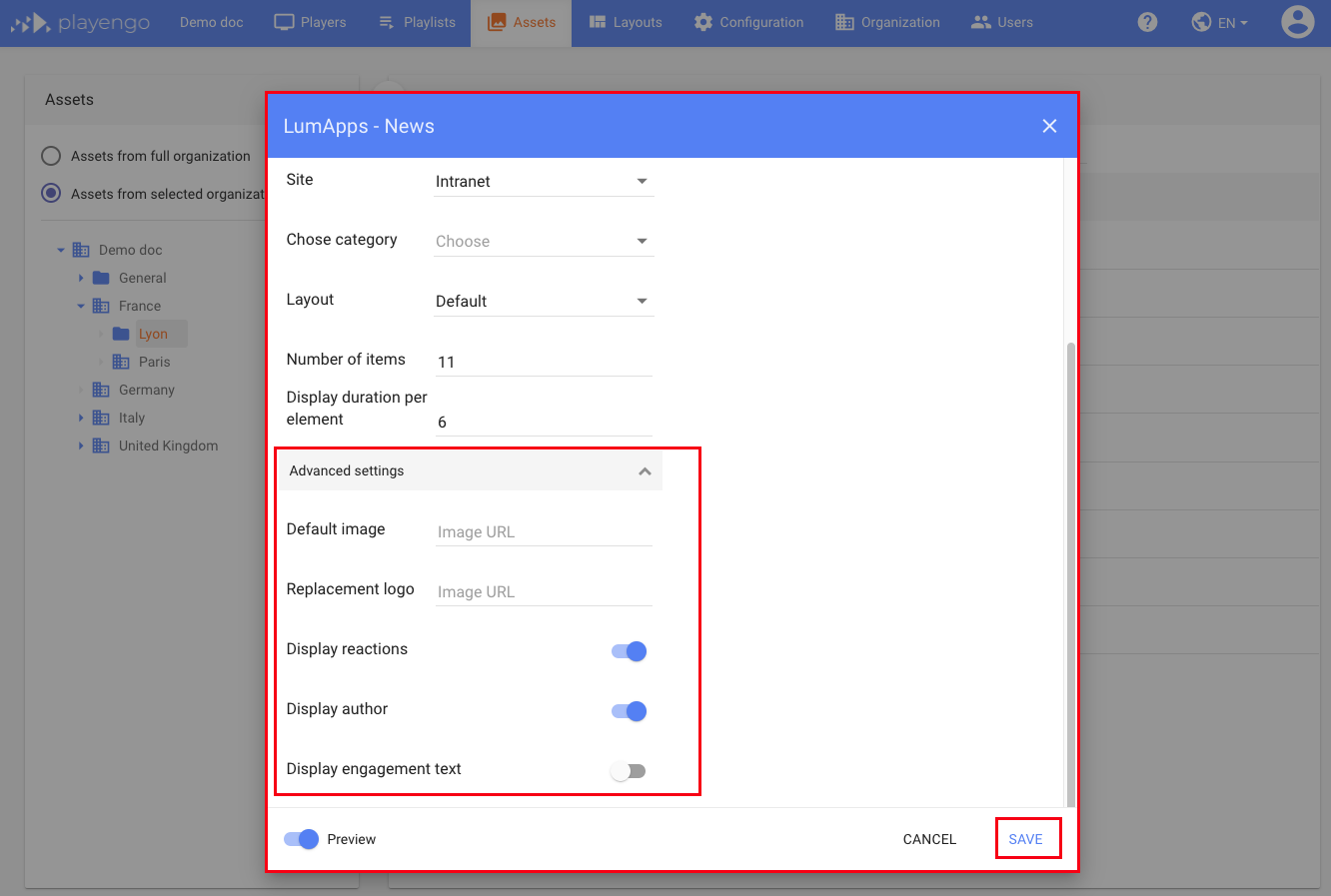The height and width of the screenshot is (896, 1331).
Task: Collapse the Advanced settings section
Action: tap(470, 470)
